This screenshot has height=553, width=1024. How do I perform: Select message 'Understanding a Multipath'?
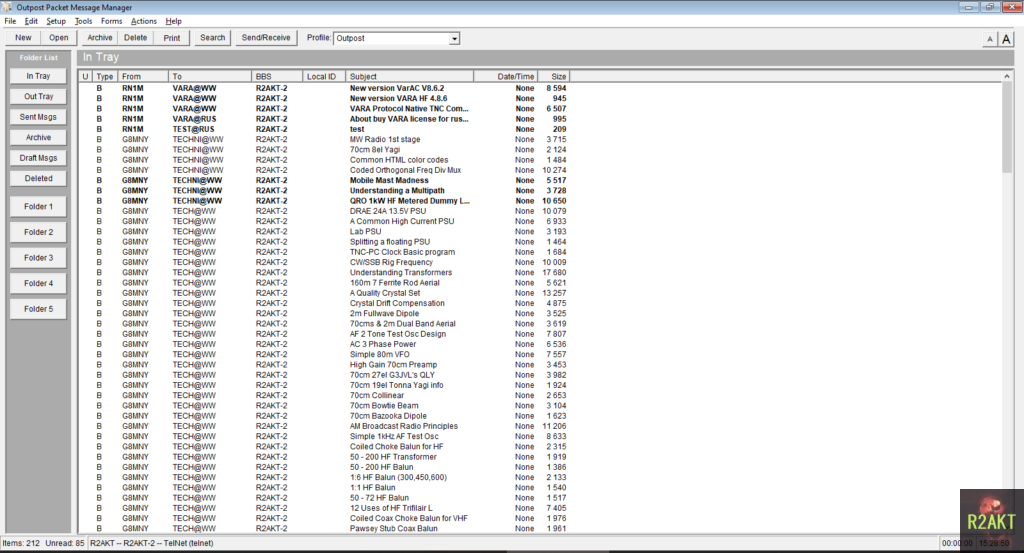(x=325, y=191)
